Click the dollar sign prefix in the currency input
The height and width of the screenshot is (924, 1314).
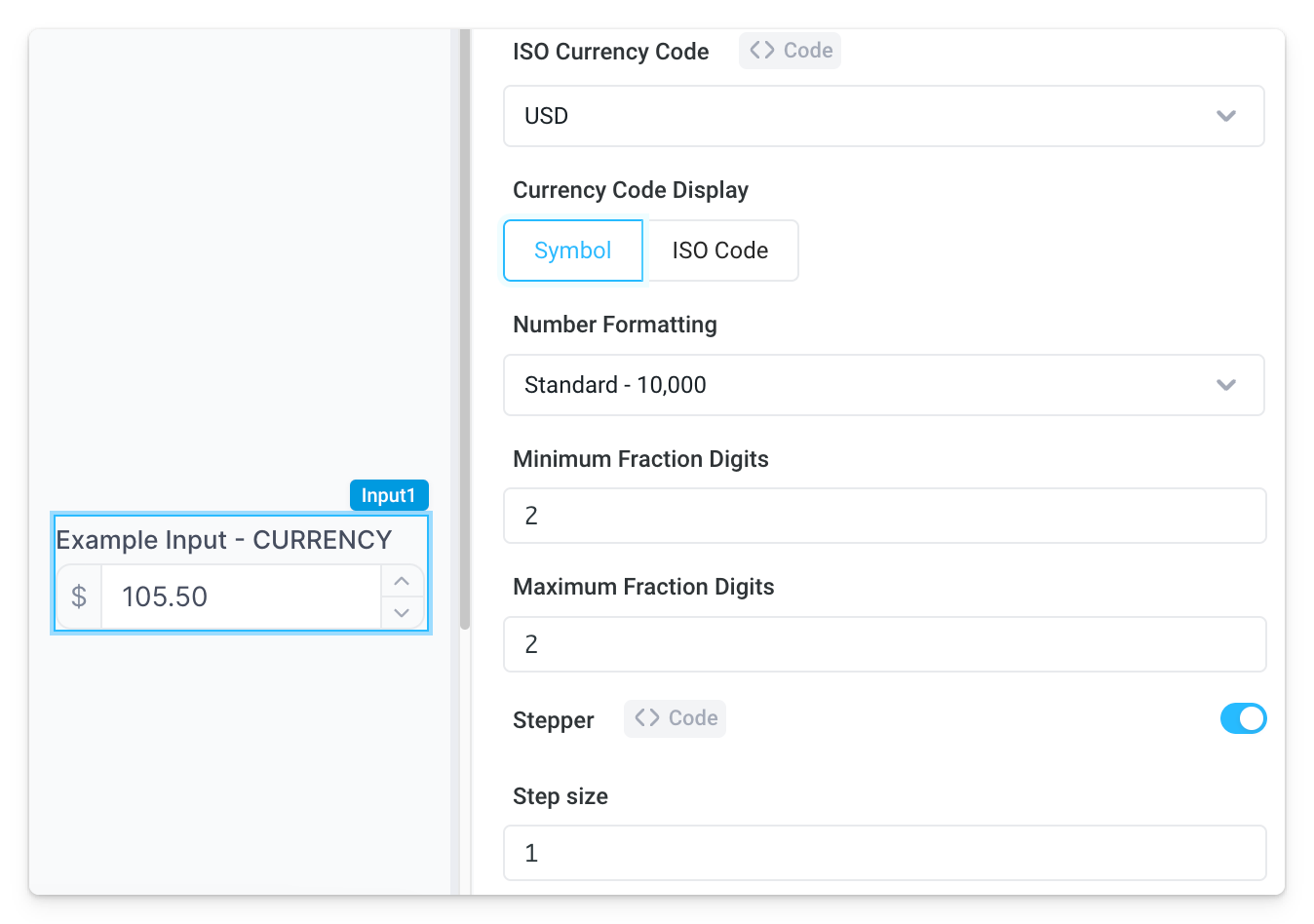coord(78,597)
